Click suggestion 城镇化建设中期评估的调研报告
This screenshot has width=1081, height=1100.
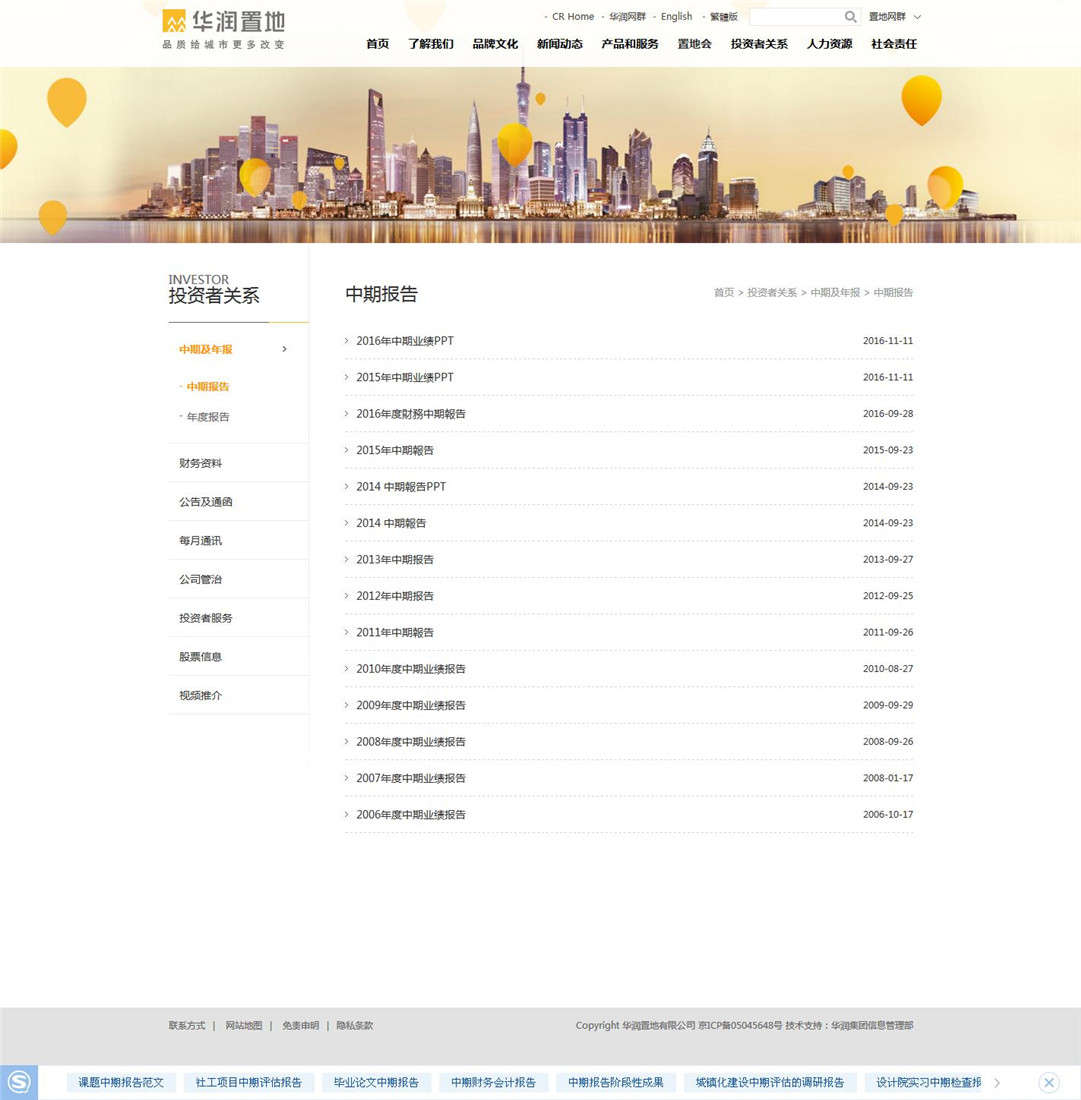(x=770, y=1082)
